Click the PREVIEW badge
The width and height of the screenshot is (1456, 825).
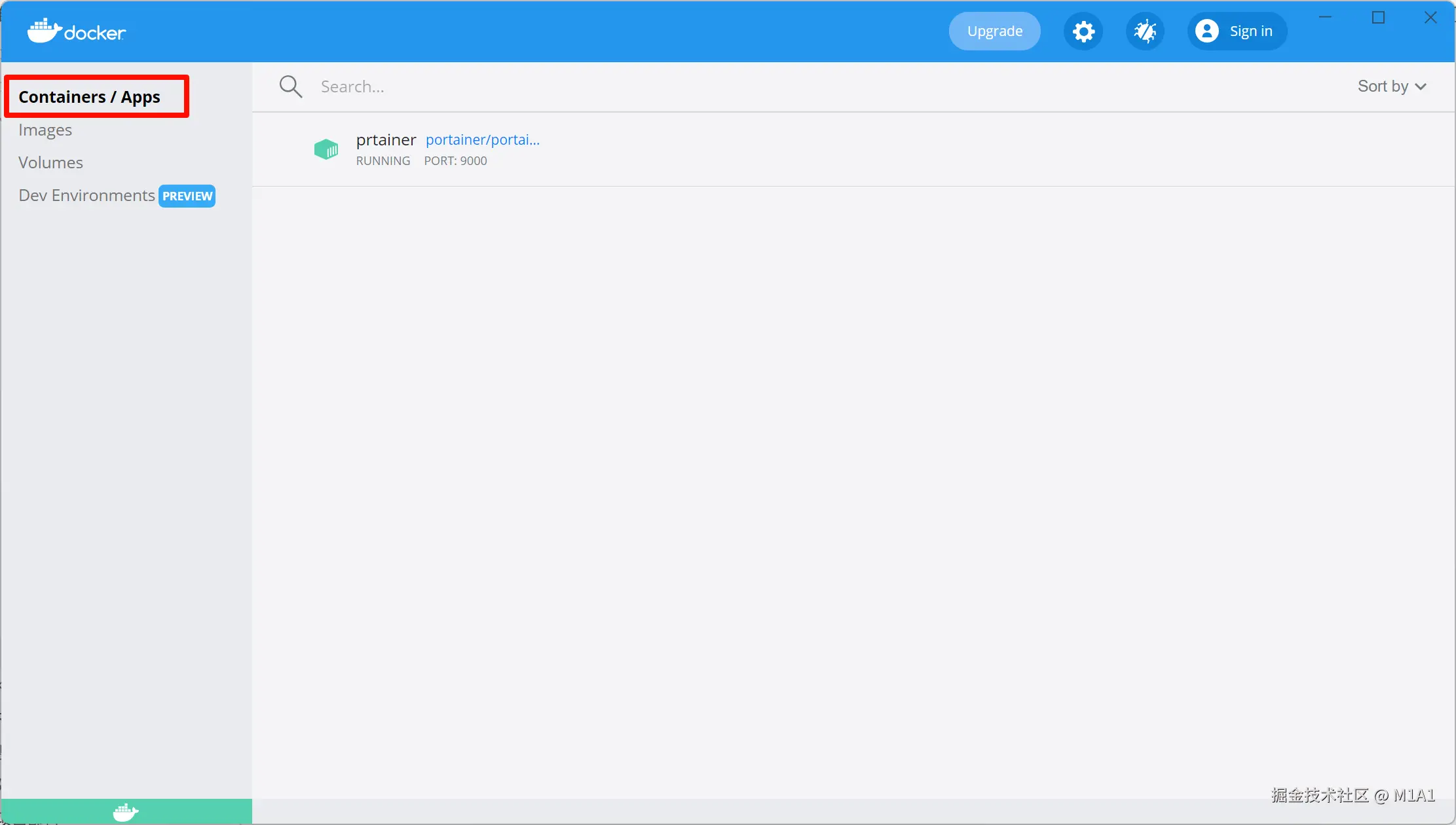(x=187, y=196)
